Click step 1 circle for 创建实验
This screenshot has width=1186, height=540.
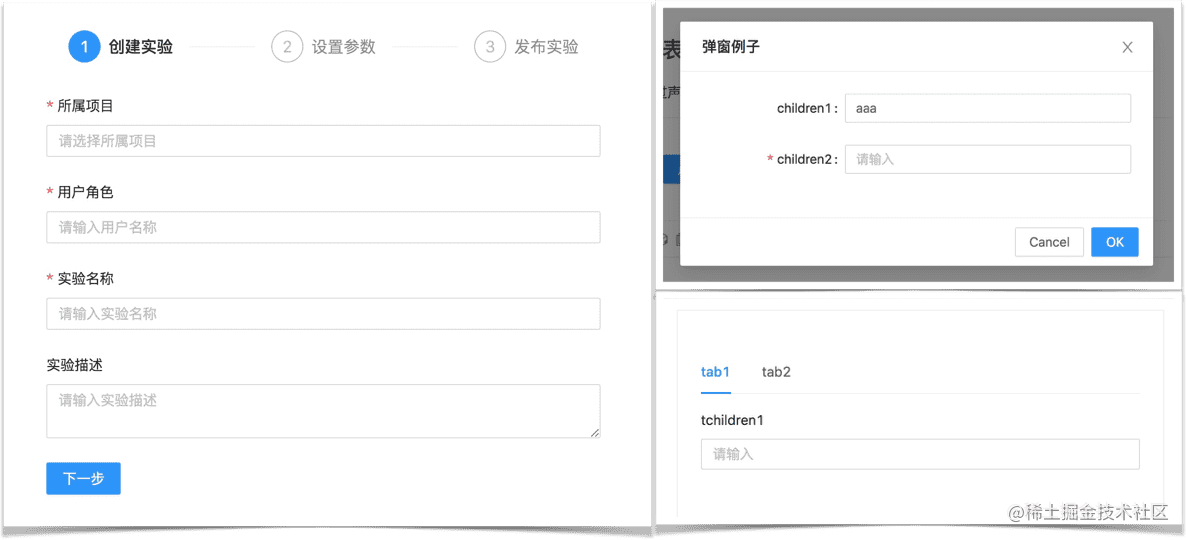pos(84,47)
